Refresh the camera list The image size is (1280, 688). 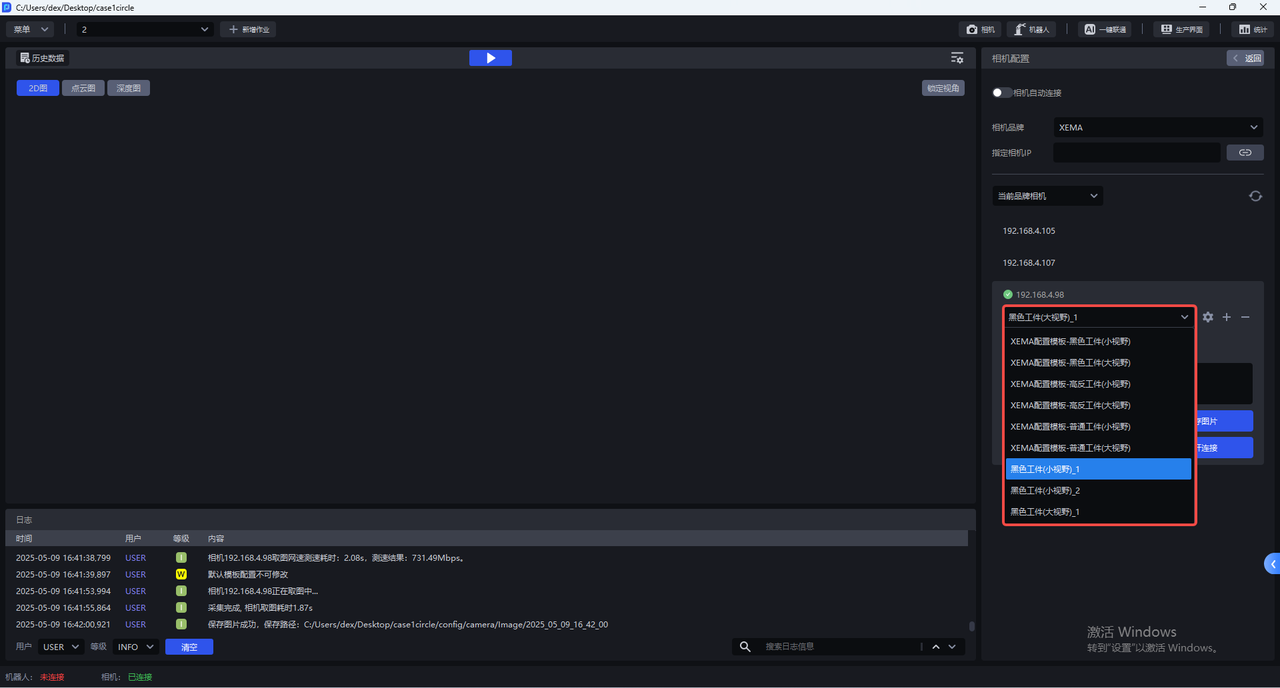pos(1255,196)
